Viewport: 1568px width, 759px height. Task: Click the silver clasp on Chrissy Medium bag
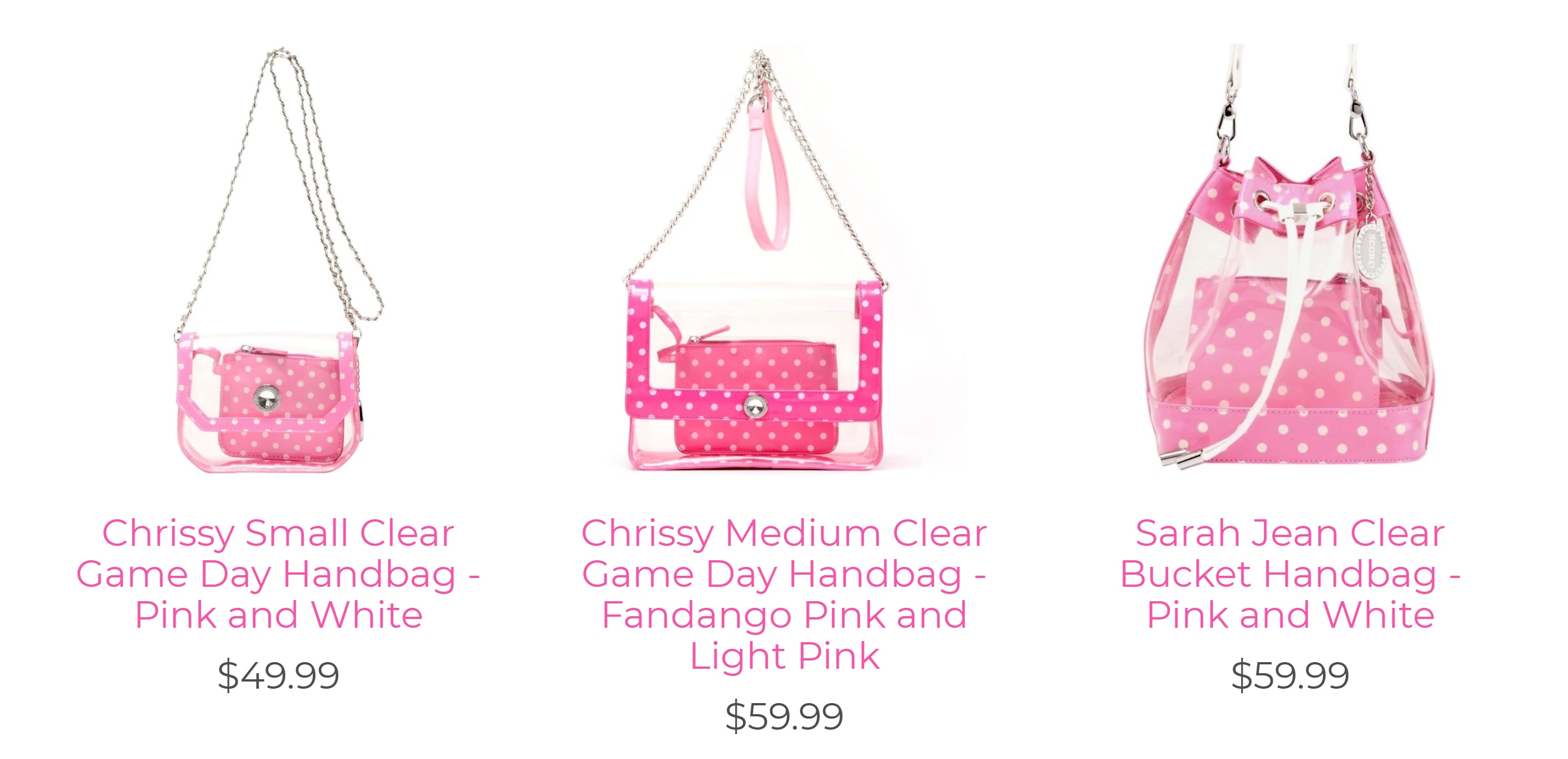pos(755,406)
